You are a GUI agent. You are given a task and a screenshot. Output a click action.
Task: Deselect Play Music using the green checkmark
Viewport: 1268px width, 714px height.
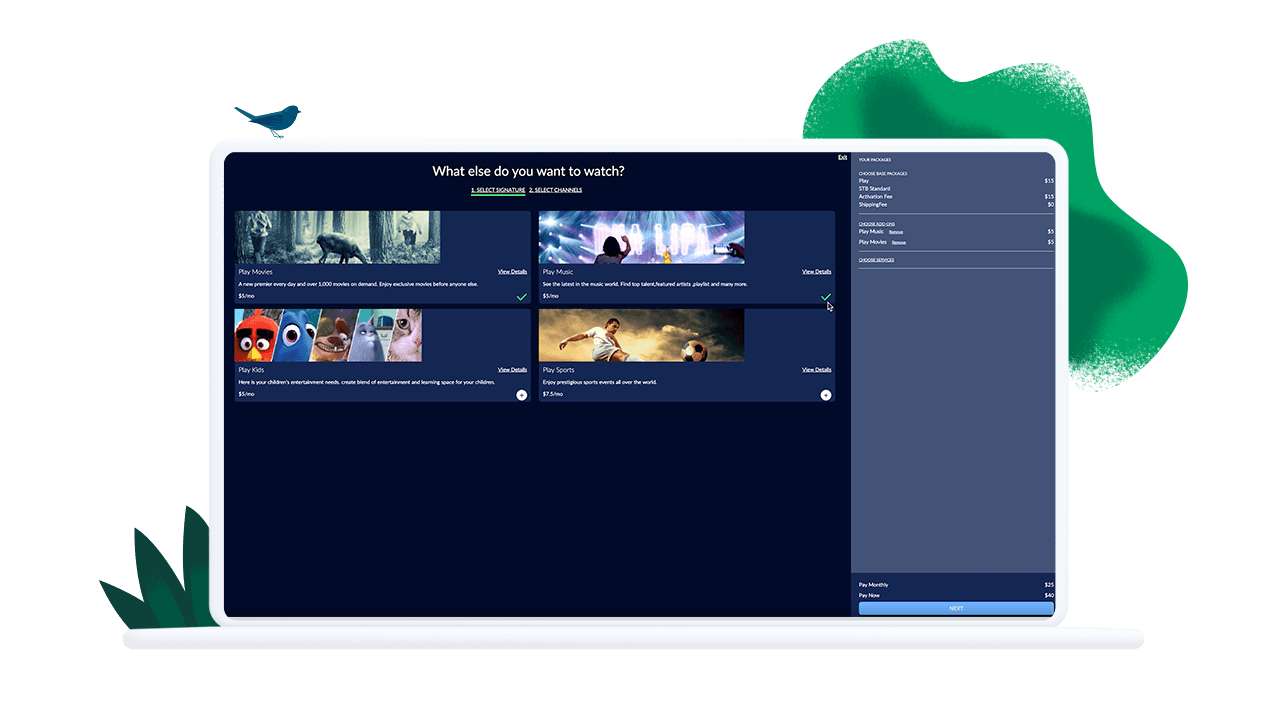pyautogui.click(x=825, y=297)
